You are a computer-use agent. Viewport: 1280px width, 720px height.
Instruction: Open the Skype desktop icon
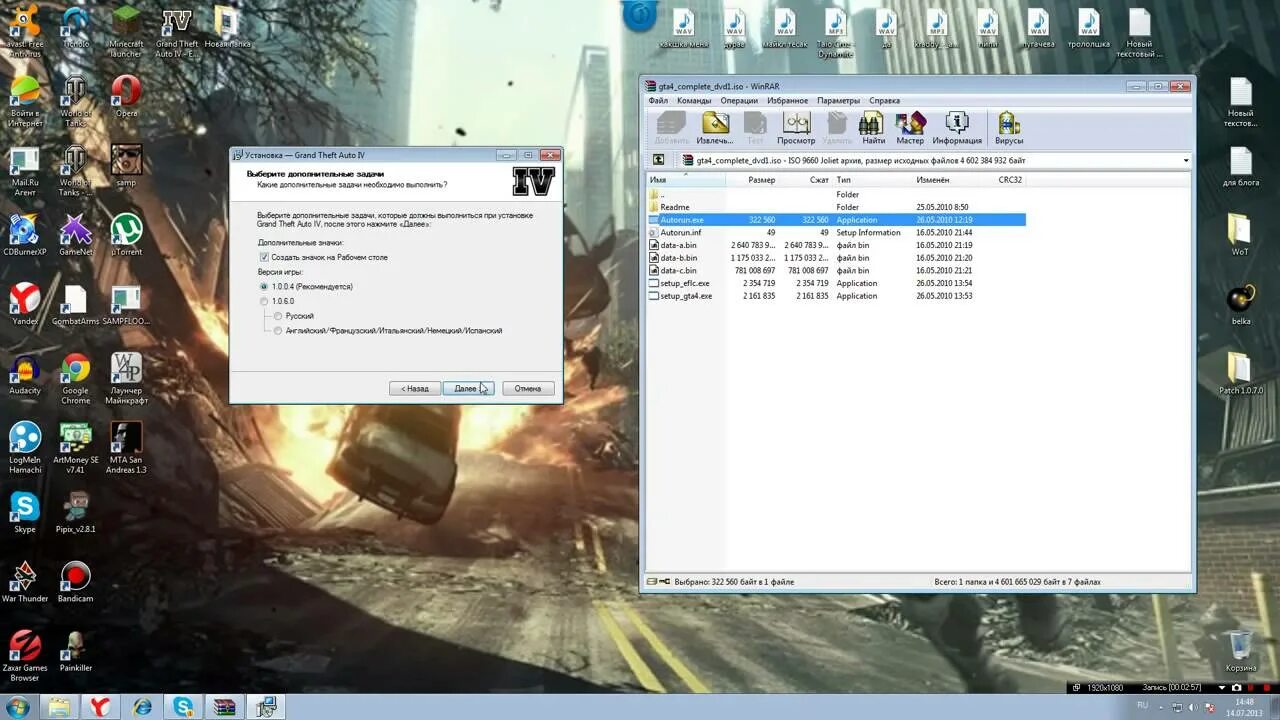tap(25, 512)
